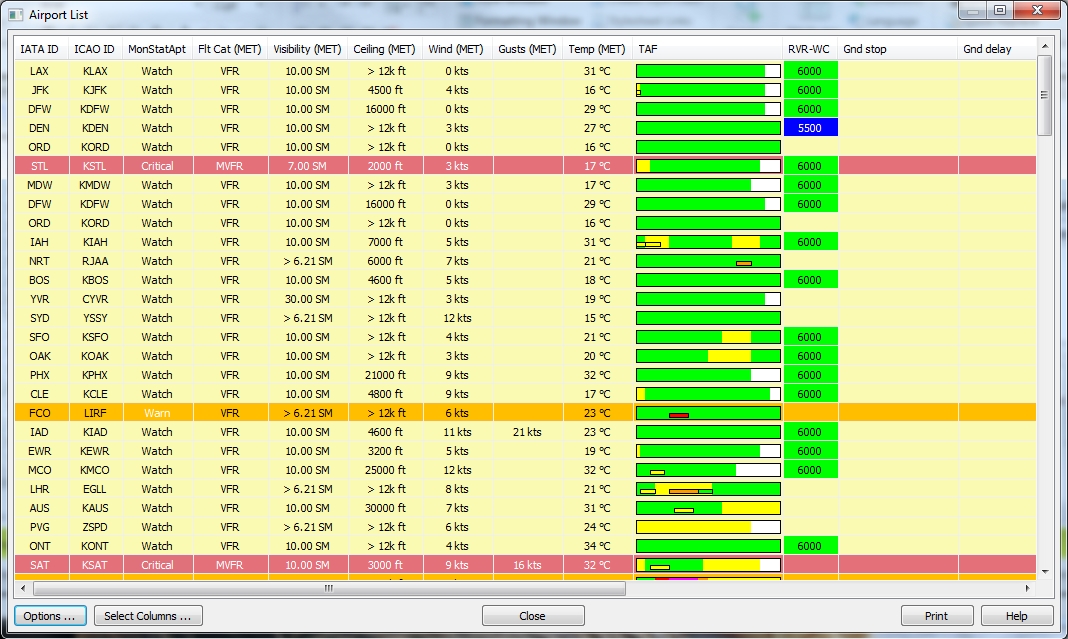Click the 30.00 SM visibility for YVR
1068x639 pixels.
click(x=307, y=299)
